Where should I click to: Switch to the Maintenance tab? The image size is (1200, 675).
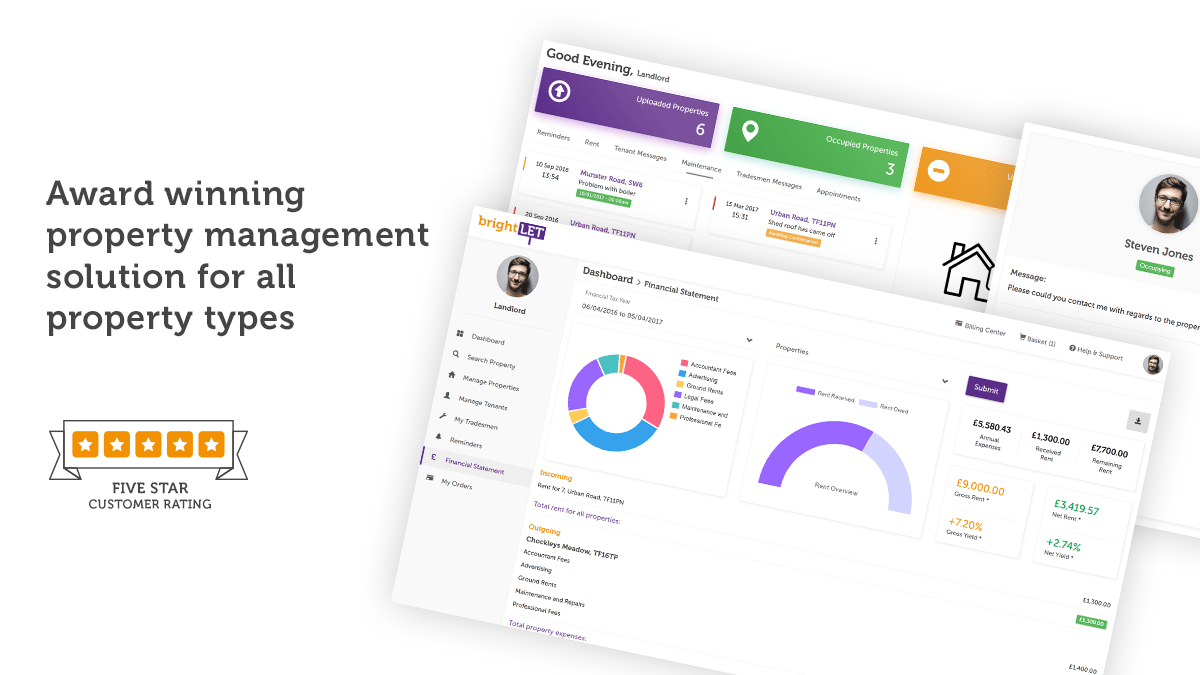pyautogui.click(x=700, y=165)
